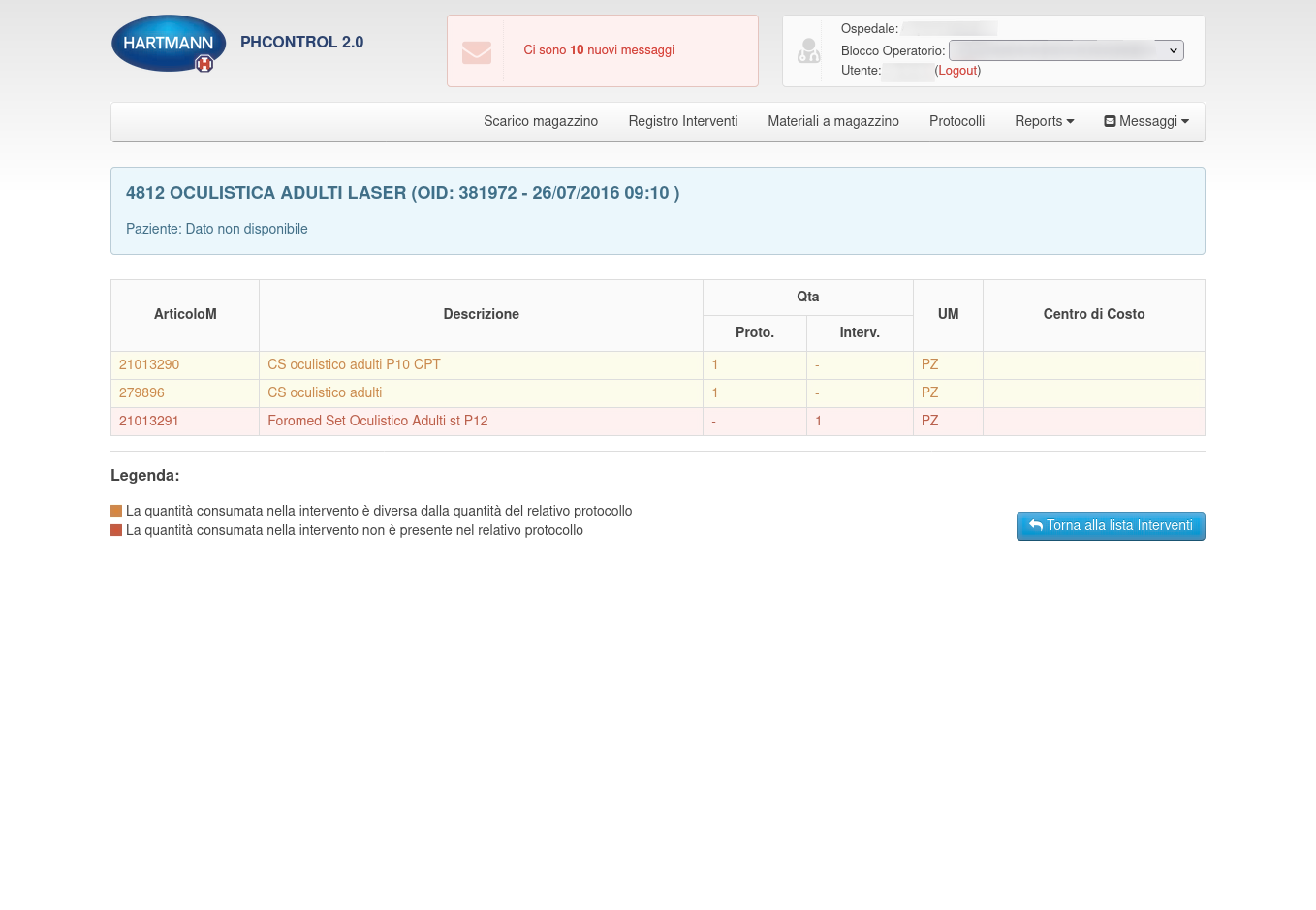
Task: Open Scarico magazzino page
Action: (x=540, y=121)
